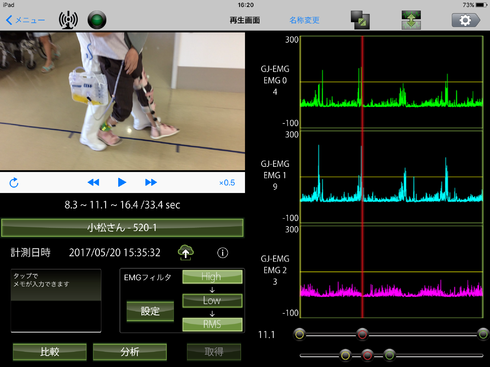490x367 pixels.
Task: Tap the walking video preview
Action: point(122,101)
